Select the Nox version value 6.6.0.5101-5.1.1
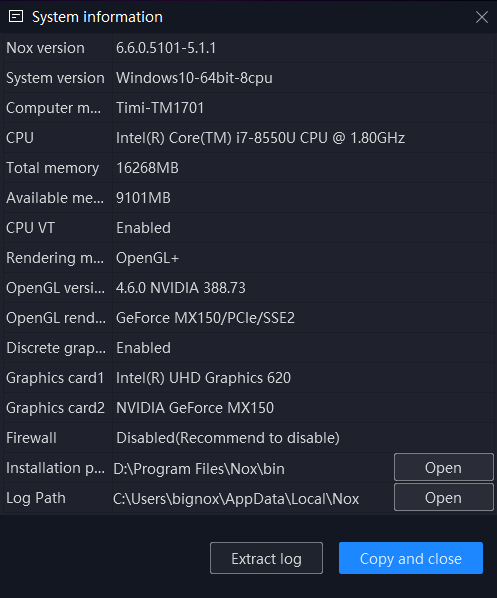Image resolution: width=497 pixels, height=598 pixels. click(166, 48)
